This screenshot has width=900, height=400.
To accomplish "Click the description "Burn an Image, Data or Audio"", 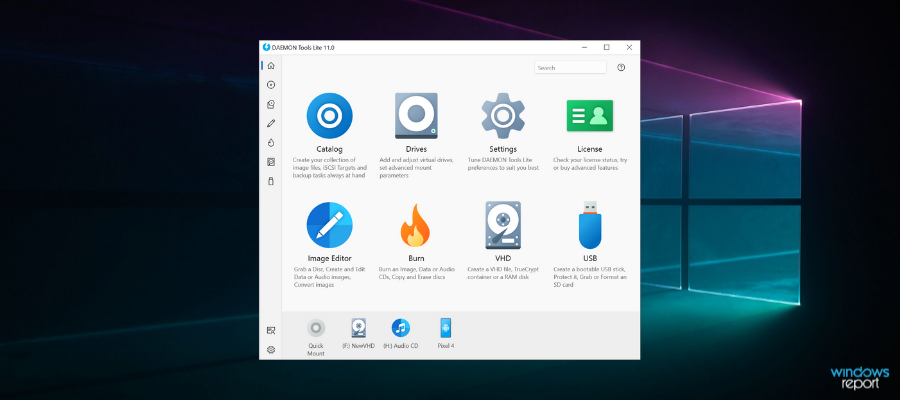I will click(x=416, y=273).
